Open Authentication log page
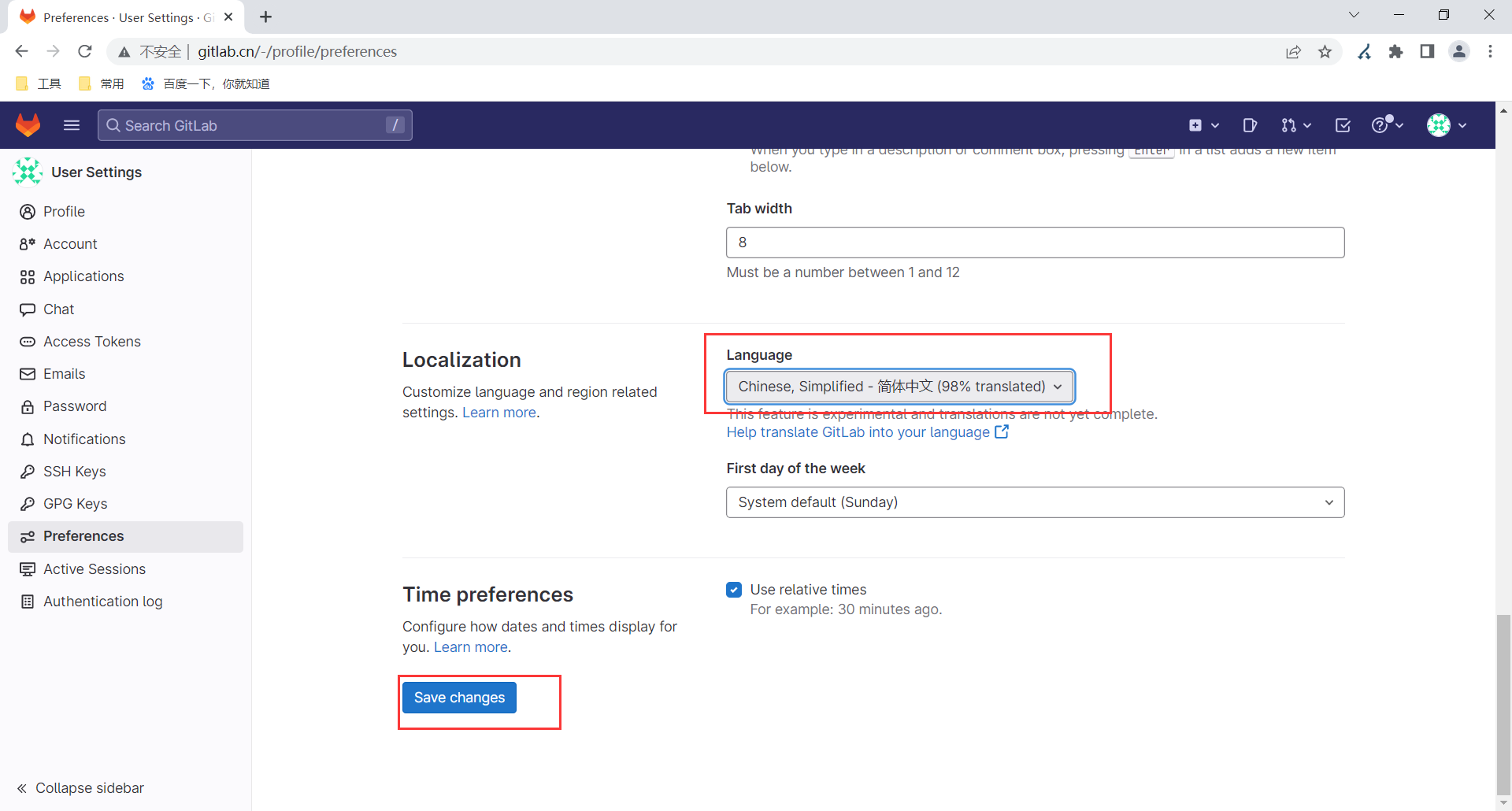 tap(126, 602)
